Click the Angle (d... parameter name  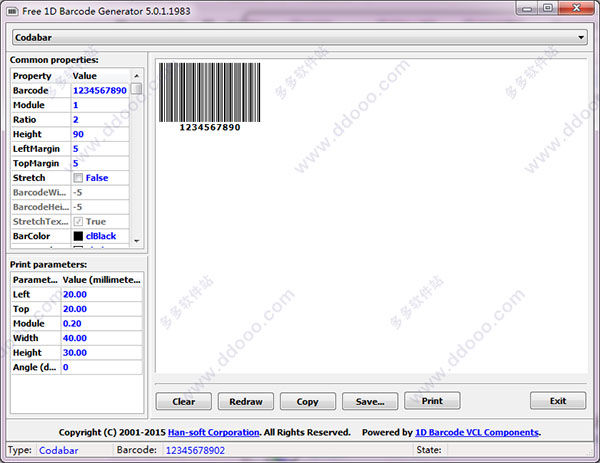34,367
